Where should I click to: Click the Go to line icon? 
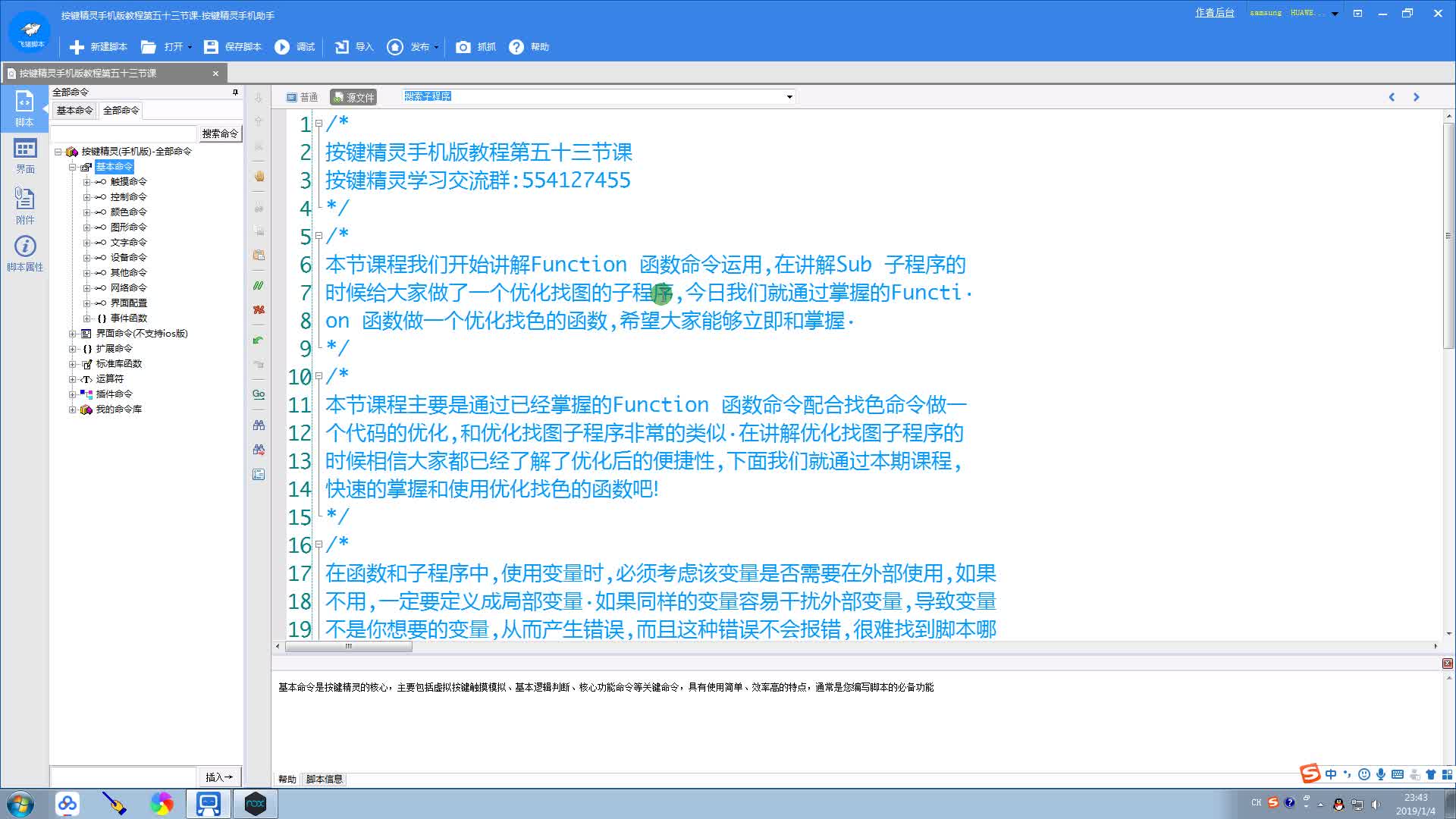[259, 394]
